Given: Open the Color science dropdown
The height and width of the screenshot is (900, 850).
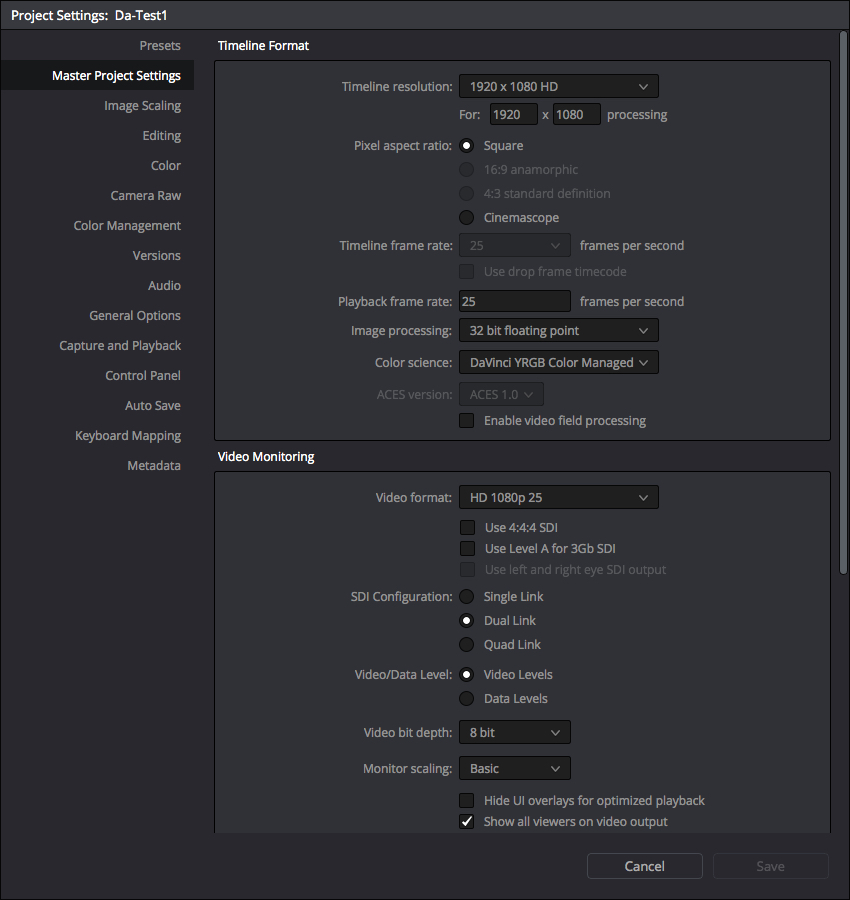Looking at the screenshot, I should click(558, 363).
